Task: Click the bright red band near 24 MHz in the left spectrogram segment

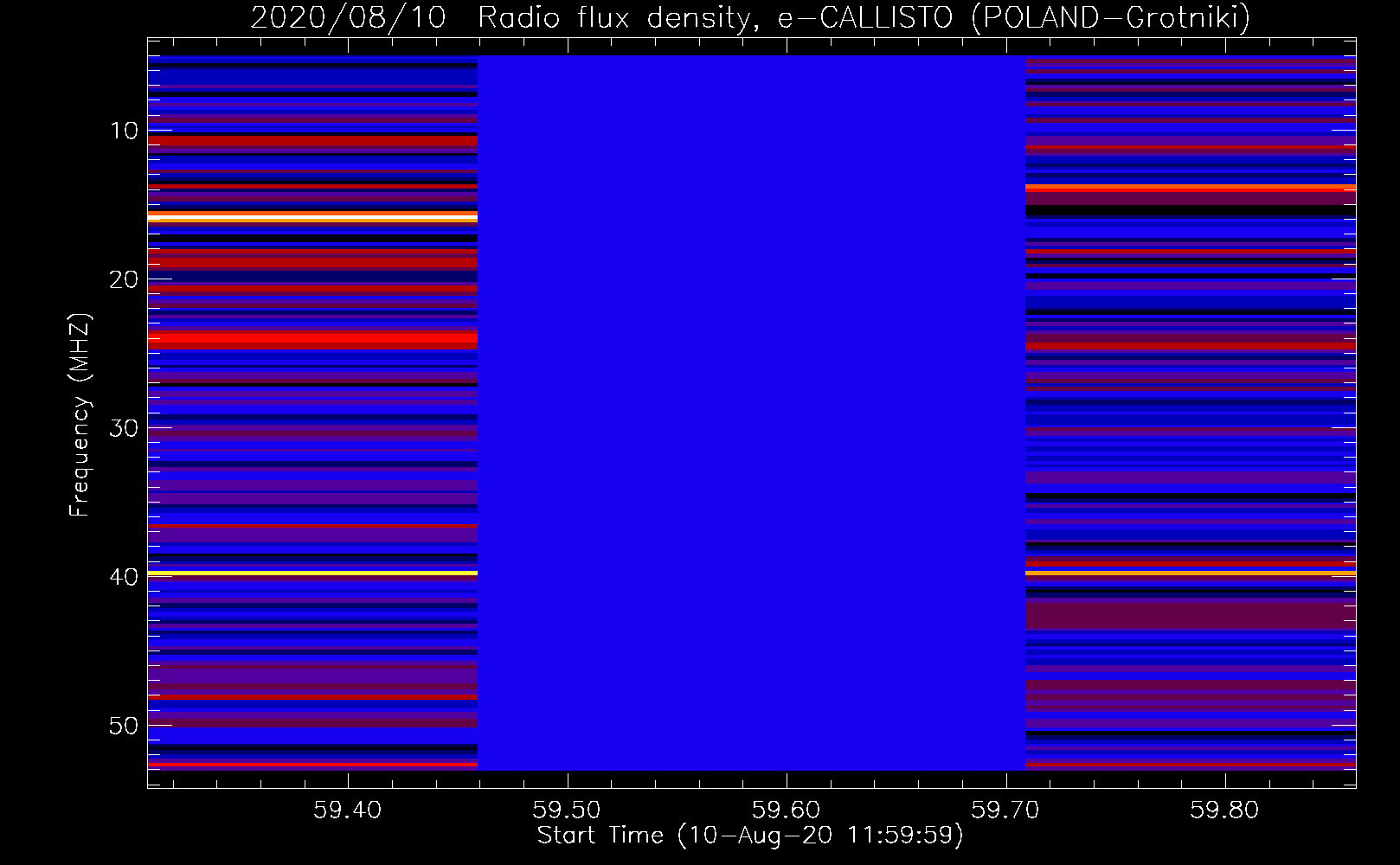Action: [312, 338]
